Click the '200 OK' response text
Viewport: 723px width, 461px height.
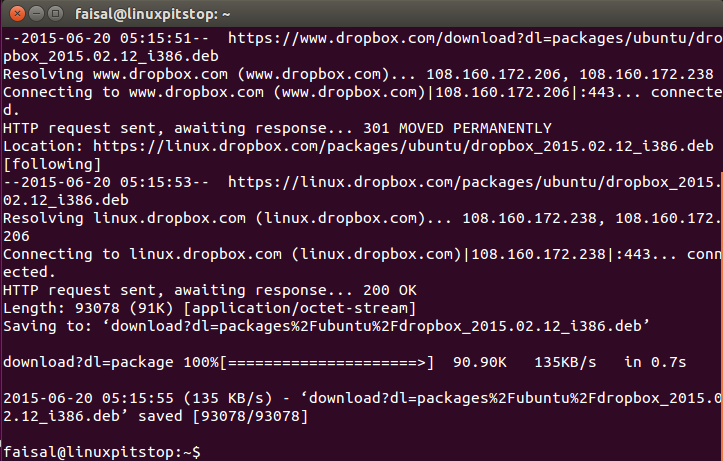click(x=390, y=290)
